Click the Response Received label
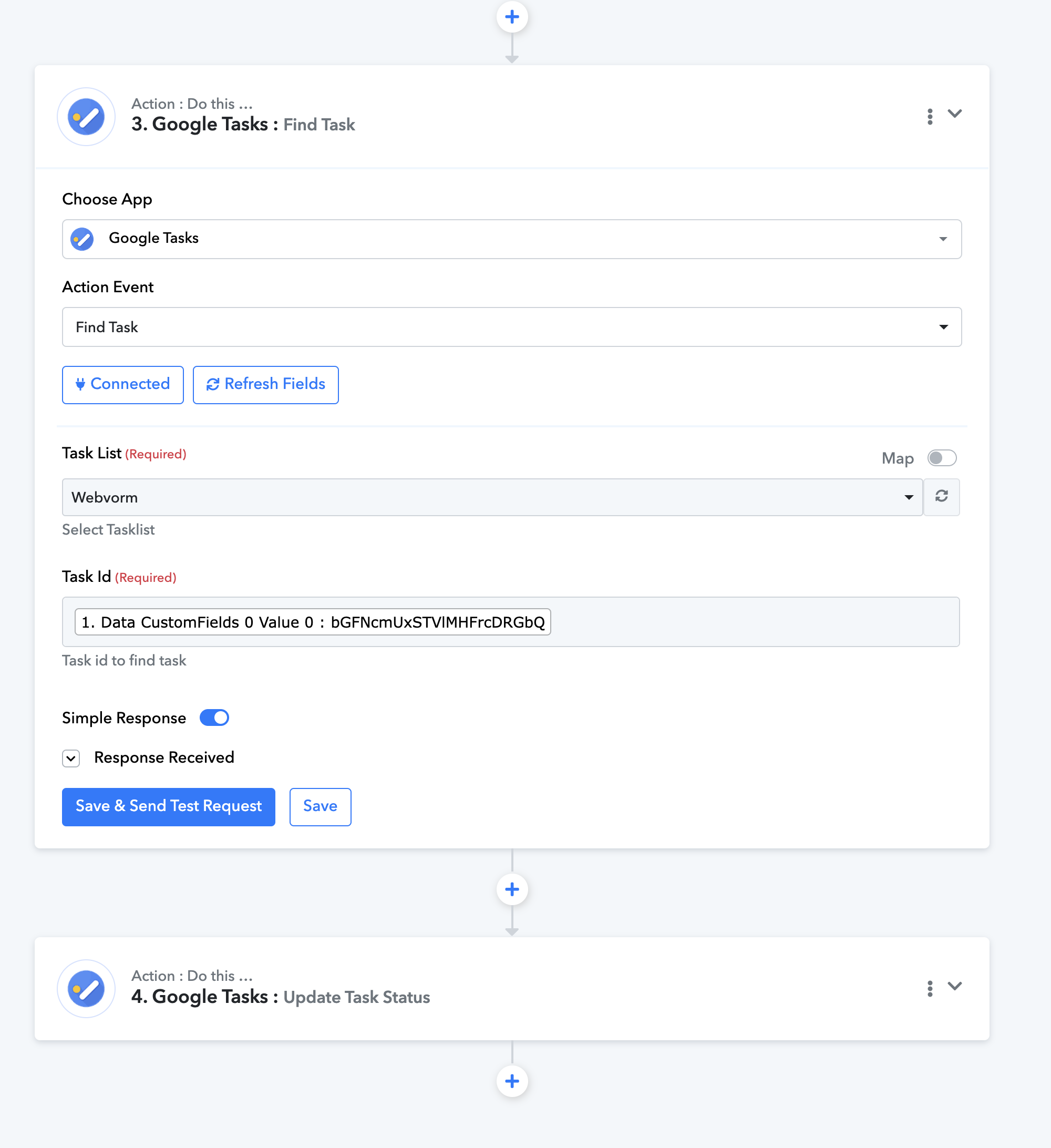 tap(164, 758)
